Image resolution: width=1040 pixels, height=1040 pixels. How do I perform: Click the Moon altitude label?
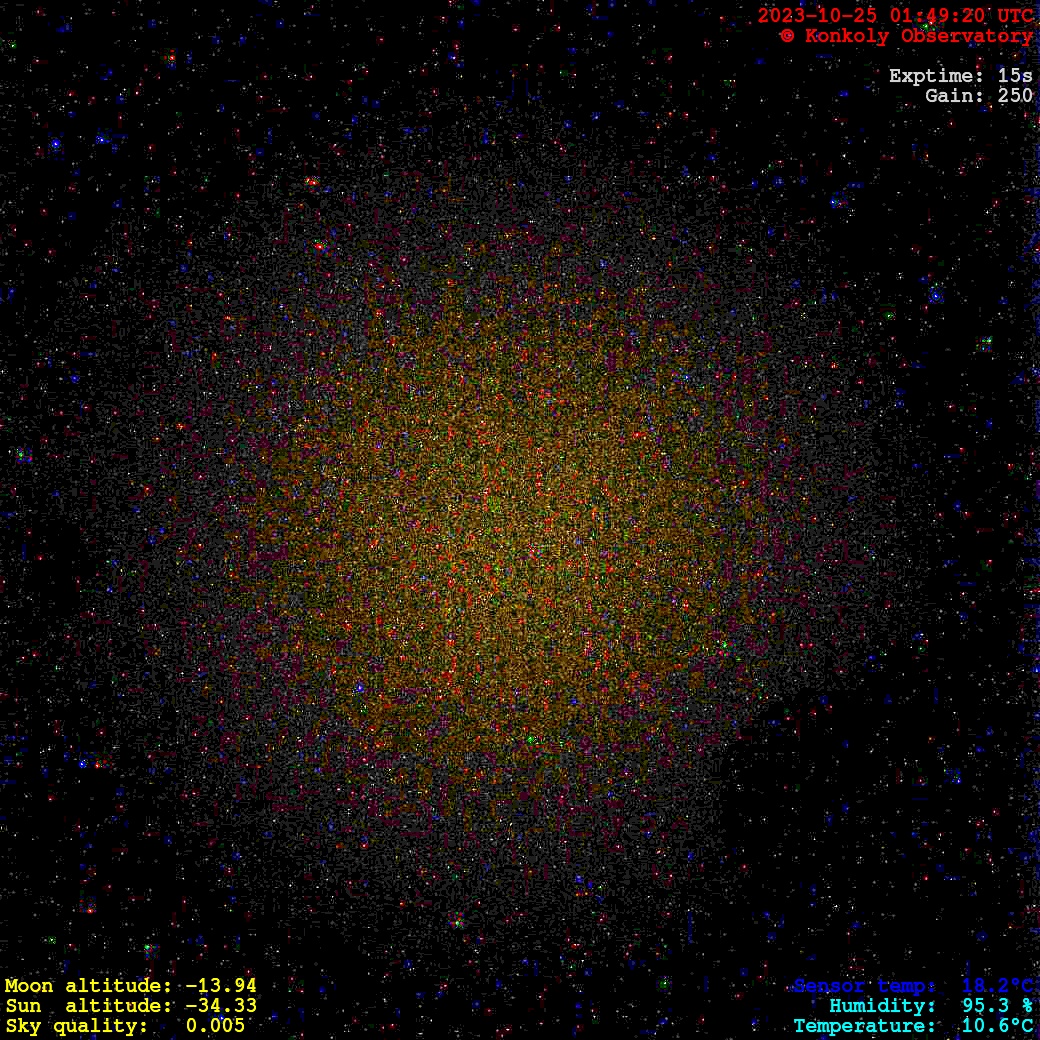point(95,986)
